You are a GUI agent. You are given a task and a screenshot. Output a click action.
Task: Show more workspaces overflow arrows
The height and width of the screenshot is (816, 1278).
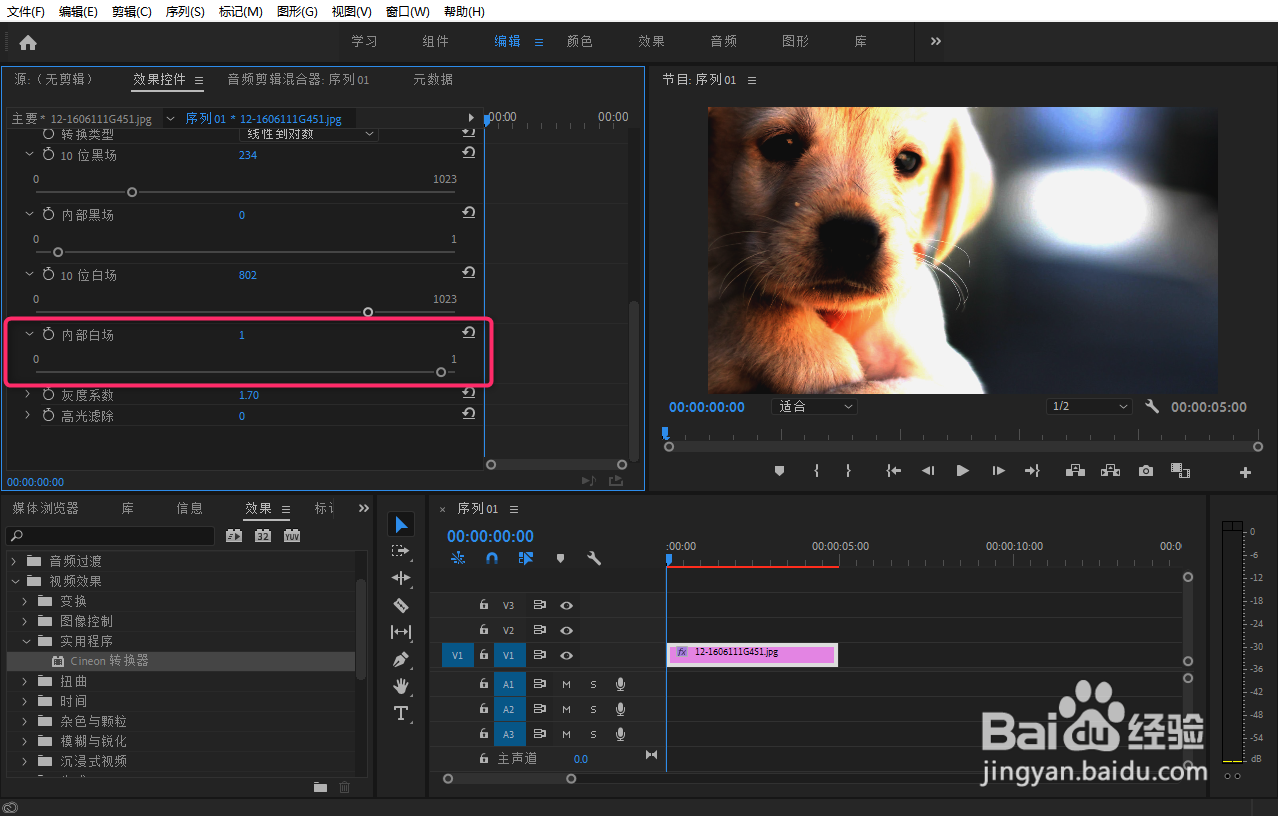936,41
